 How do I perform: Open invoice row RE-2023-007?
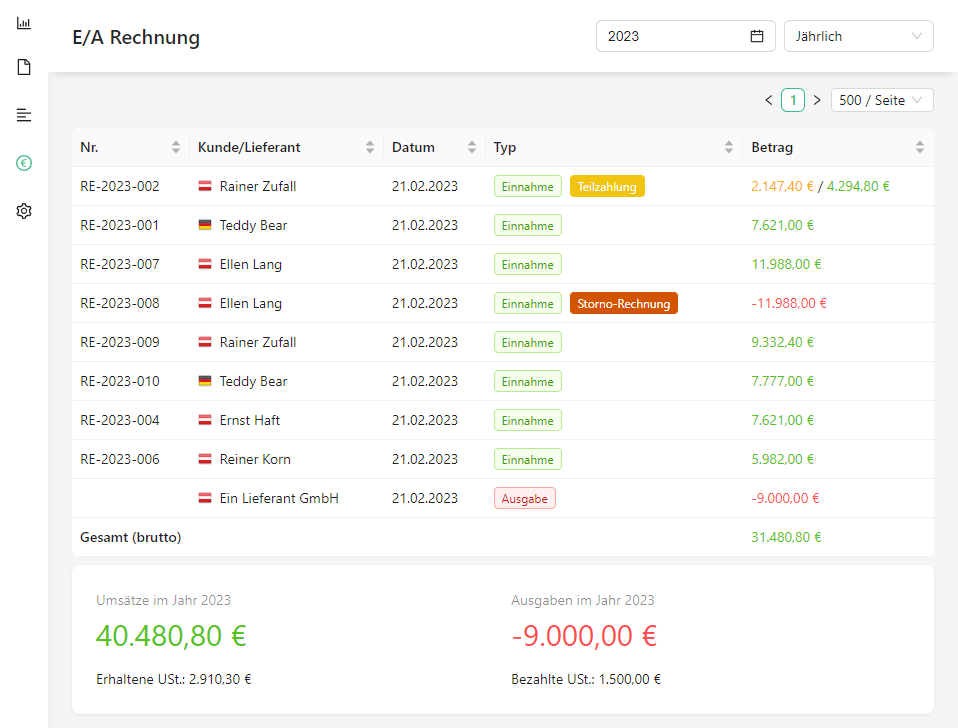click(120, 265)
